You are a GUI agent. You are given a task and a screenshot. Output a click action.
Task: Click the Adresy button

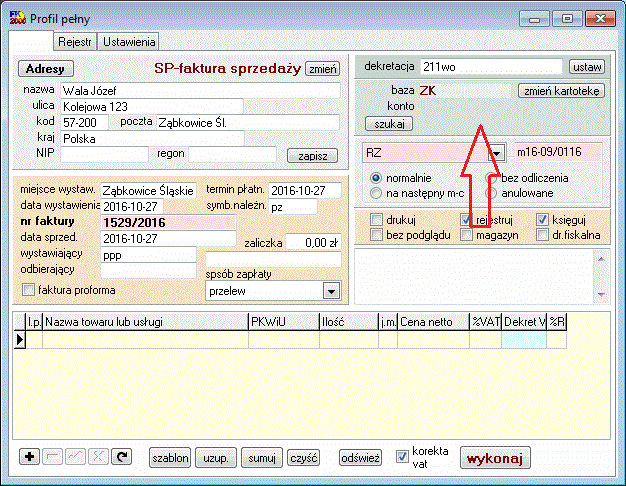[x=46, y=69]
